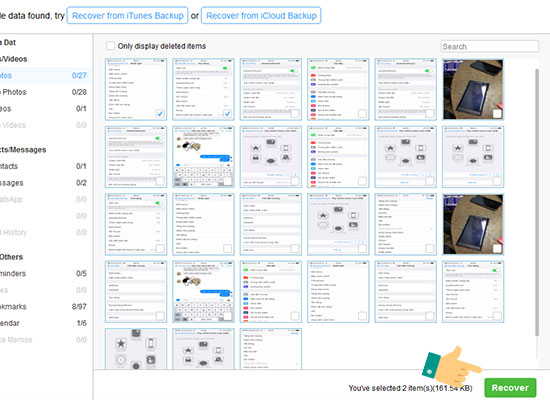Select the Photos category with 0/27 count
The width and height of the screenshot is (550, 400).
[x=43, y=75]
